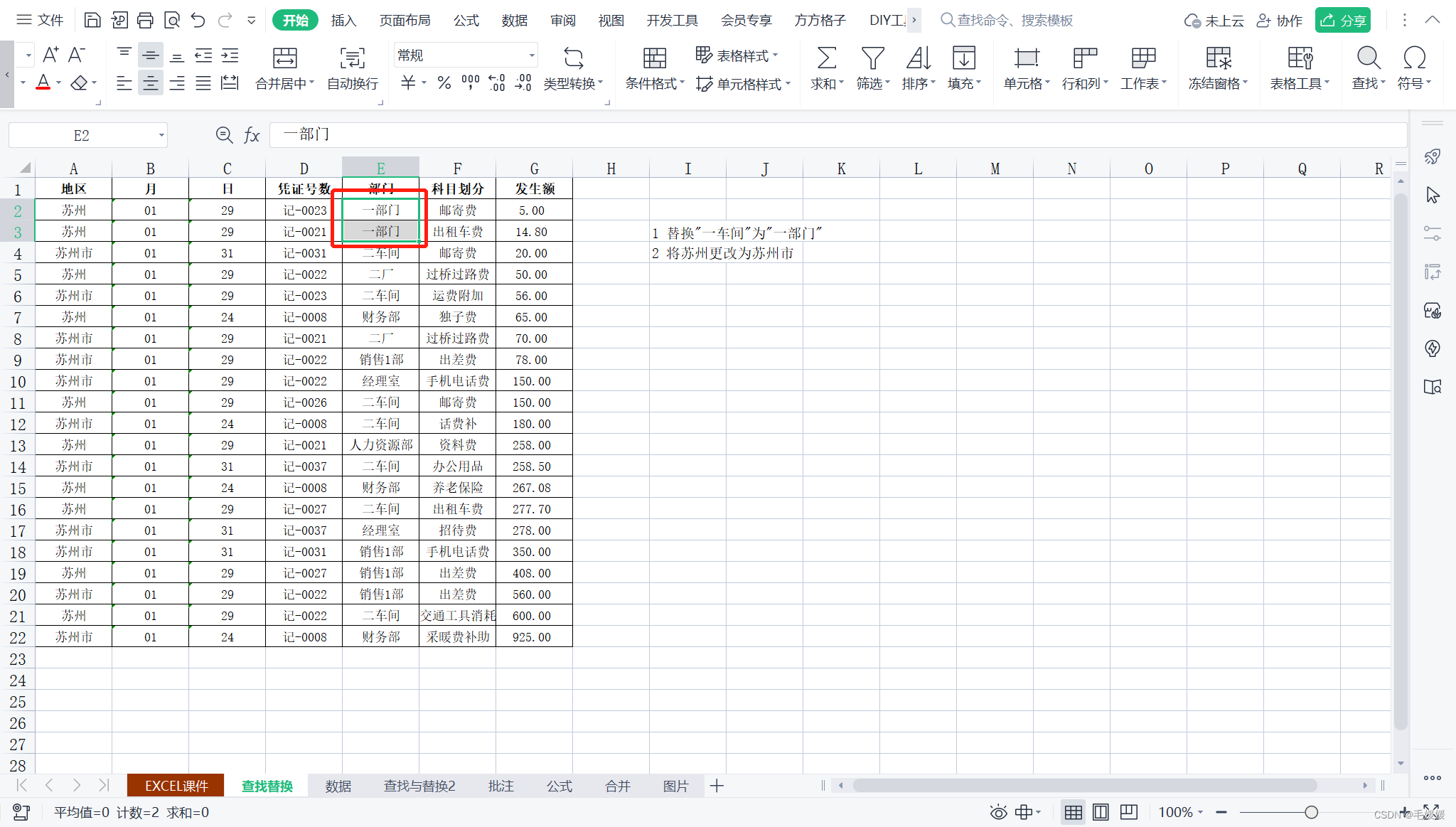Click the AutoSum (求和) sigma icon
Viewport: 1456px width, 827px height.
click(x=826, y=58)
